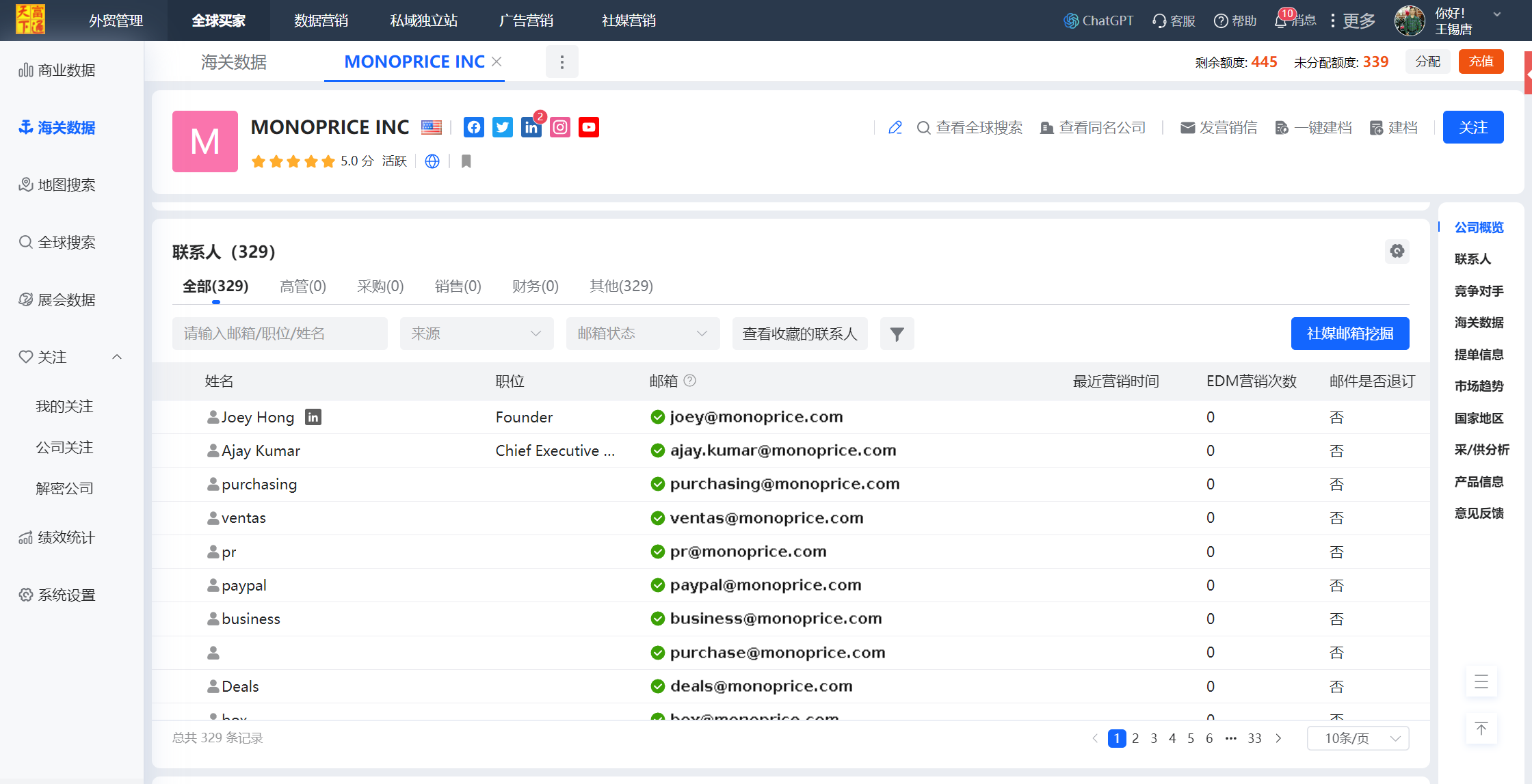Jump to 竞争对手 section anchor
The image size is (1532, 784).
click(1479, 290)
